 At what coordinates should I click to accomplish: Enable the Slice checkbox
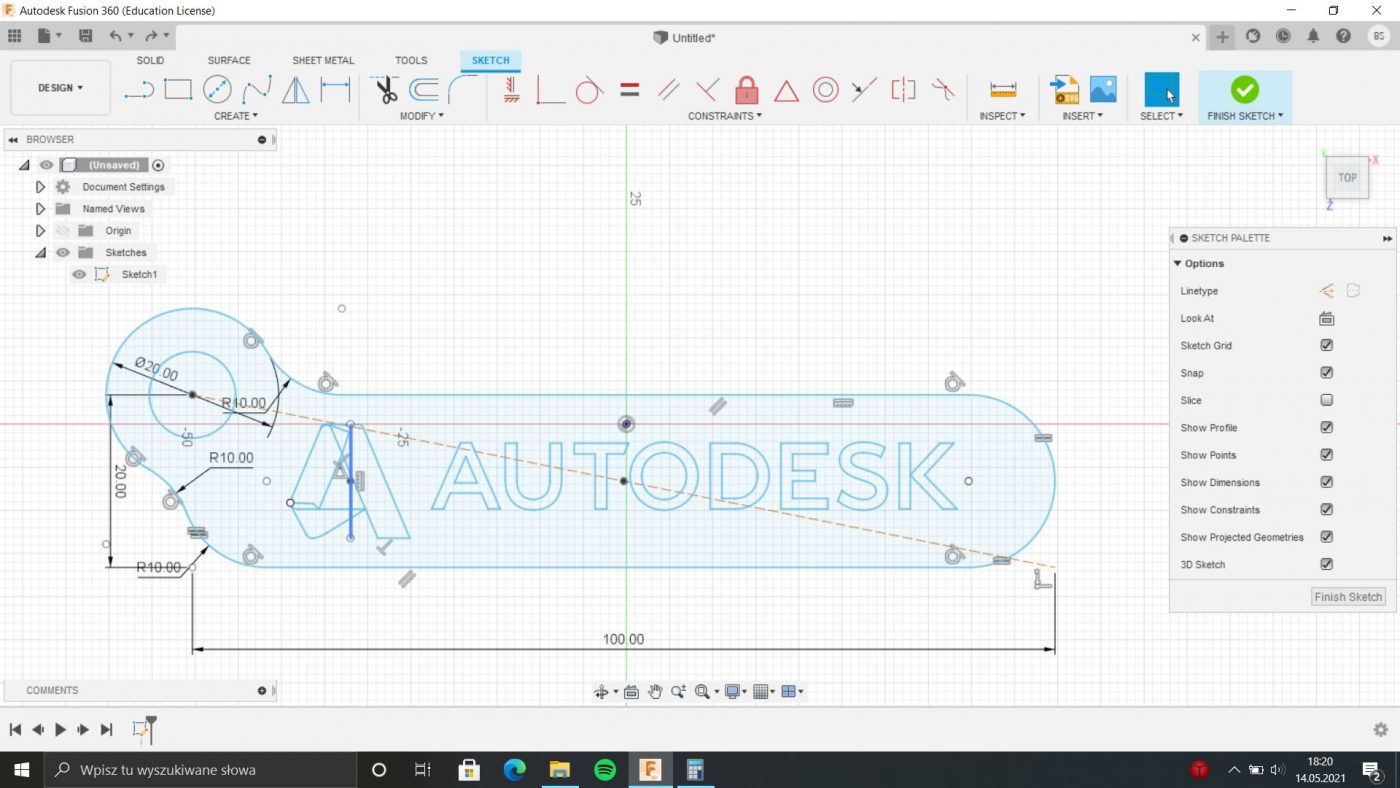[1326, 400]
